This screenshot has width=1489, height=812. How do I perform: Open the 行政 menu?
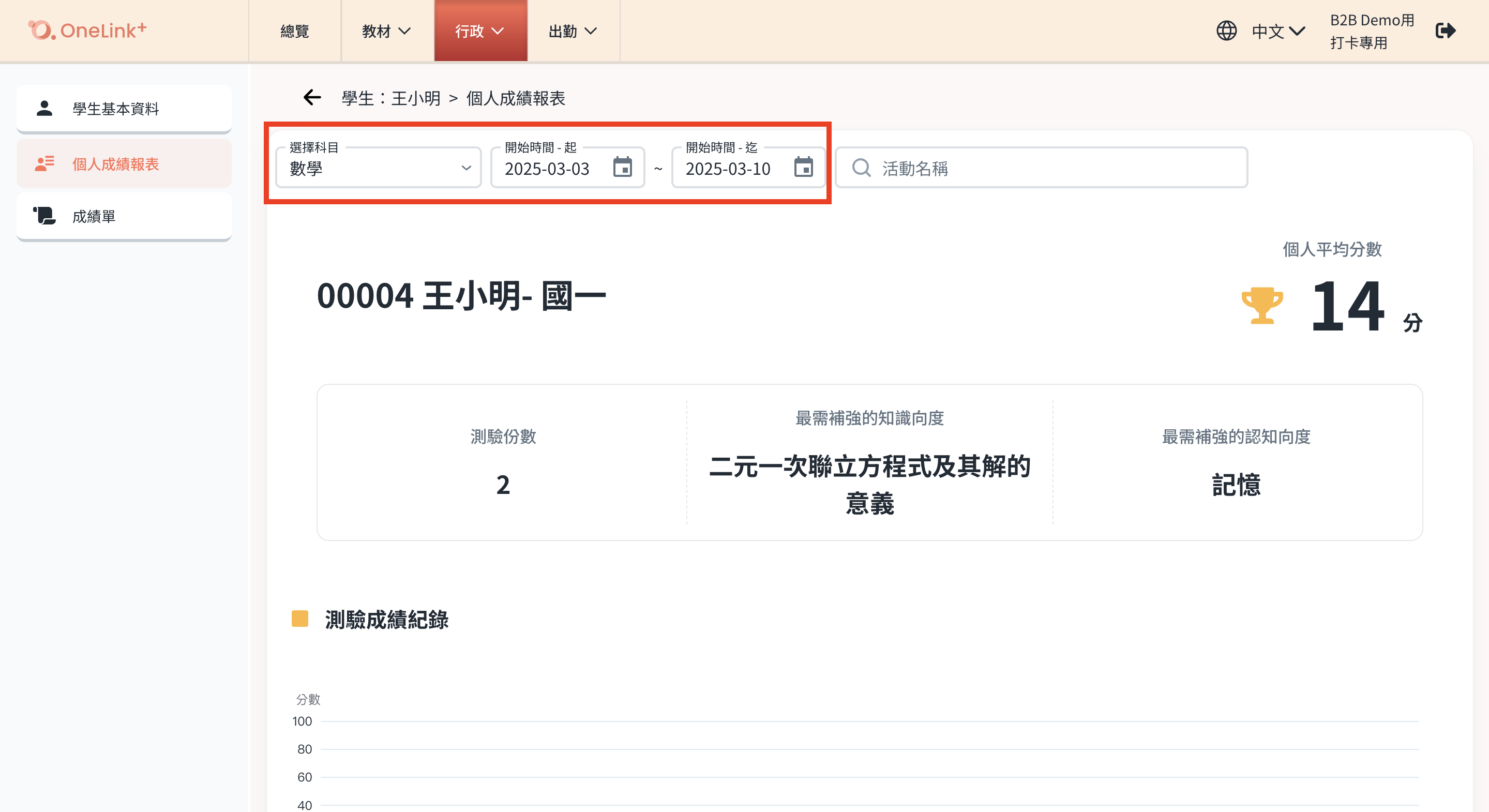480,31
